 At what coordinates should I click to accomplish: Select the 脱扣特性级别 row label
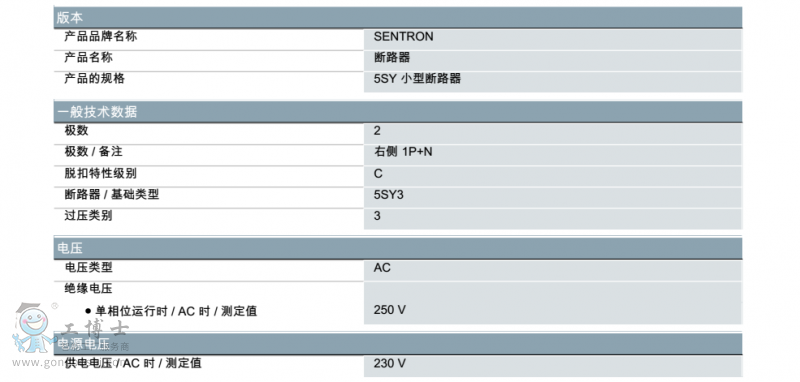tap(101, 173)
